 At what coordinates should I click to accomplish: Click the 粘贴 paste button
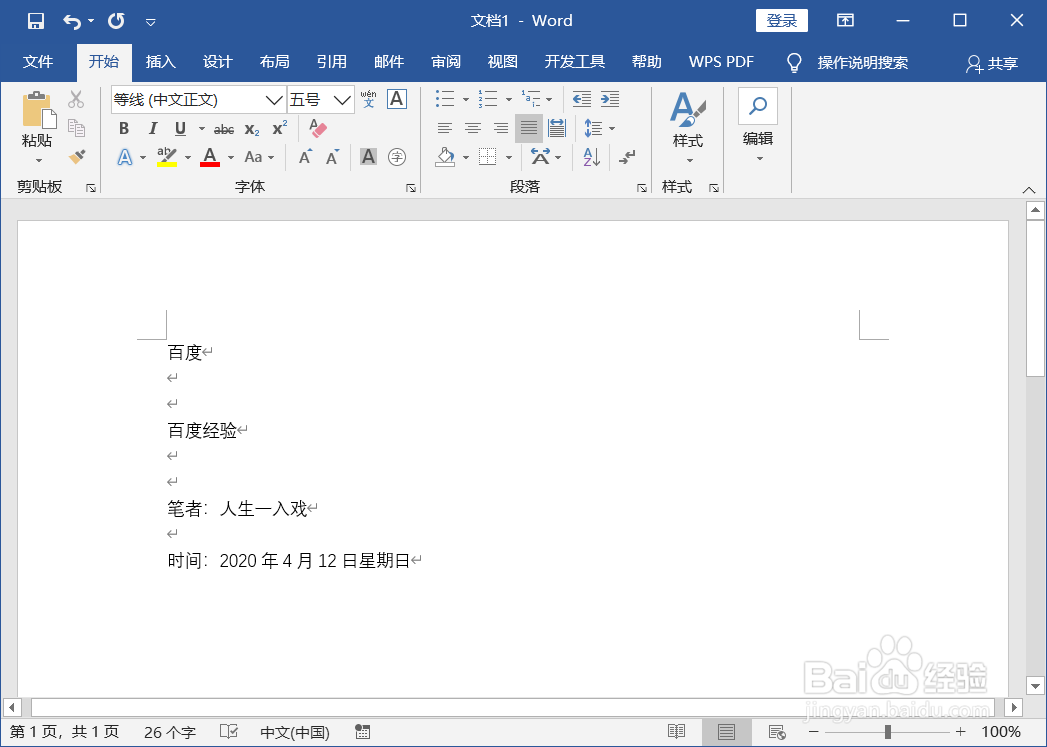[x=37, y=128]
